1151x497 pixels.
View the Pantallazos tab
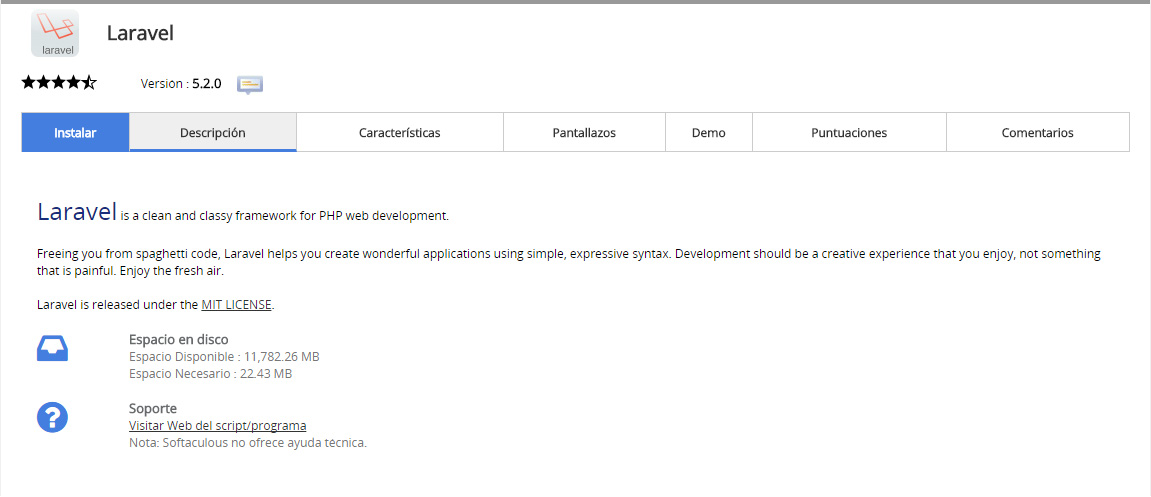click(x=584, y=132)
